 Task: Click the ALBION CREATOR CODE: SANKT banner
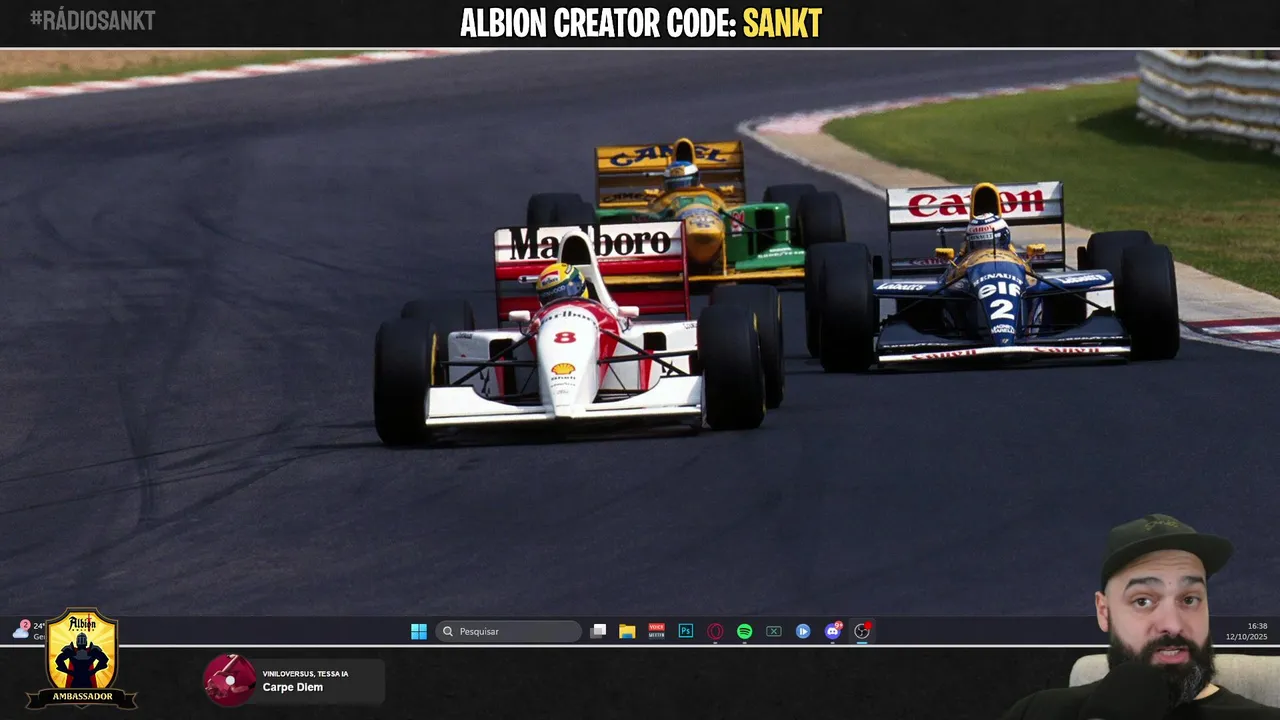click(641, 23)
